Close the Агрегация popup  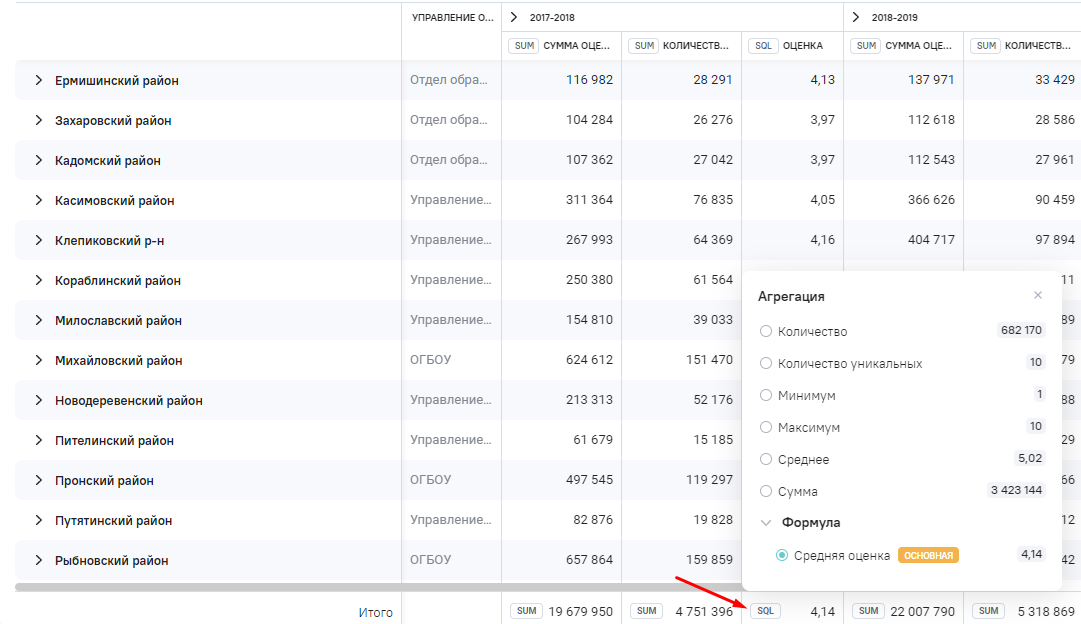click(1038, 295)
